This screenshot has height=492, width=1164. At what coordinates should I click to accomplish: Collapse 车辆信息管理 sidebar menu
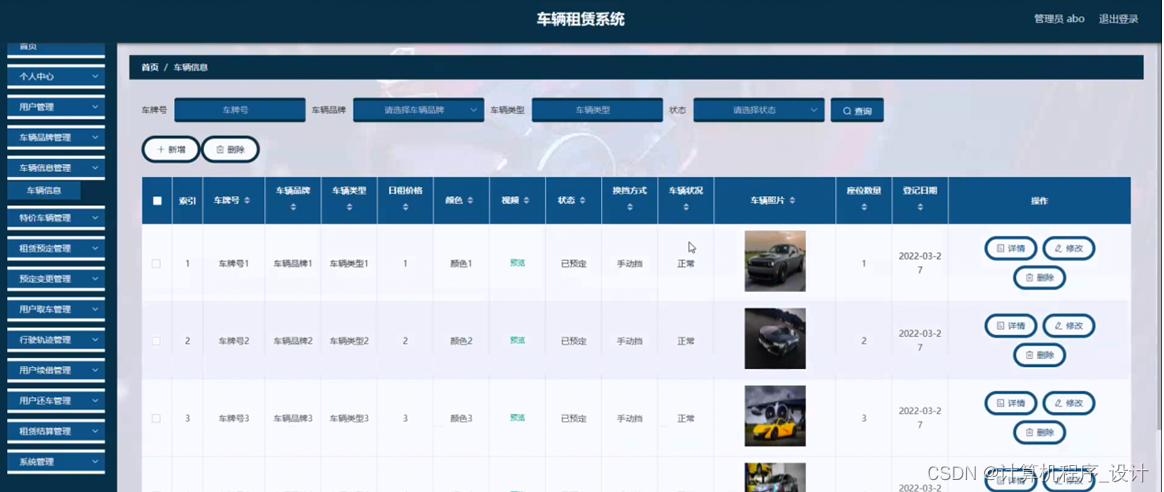[x=56, y=168]
